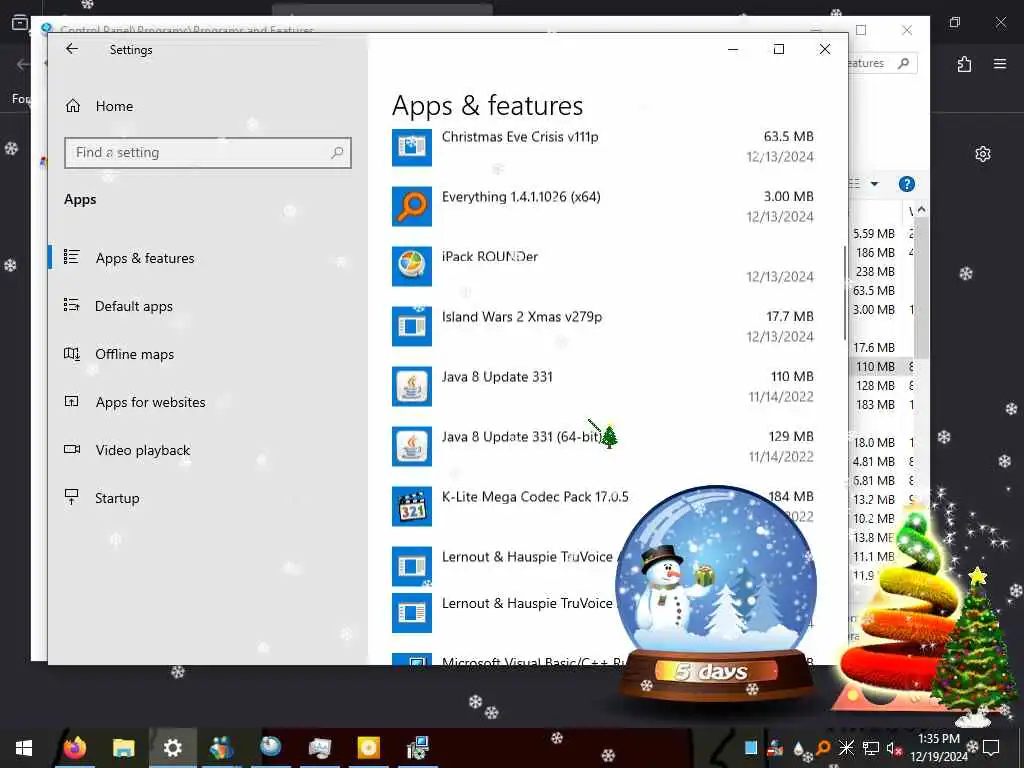This screenshot has height=768, width=1024.
Task: Click the Island Wars 2 Xmas app icon
Action: pos(411,327)
